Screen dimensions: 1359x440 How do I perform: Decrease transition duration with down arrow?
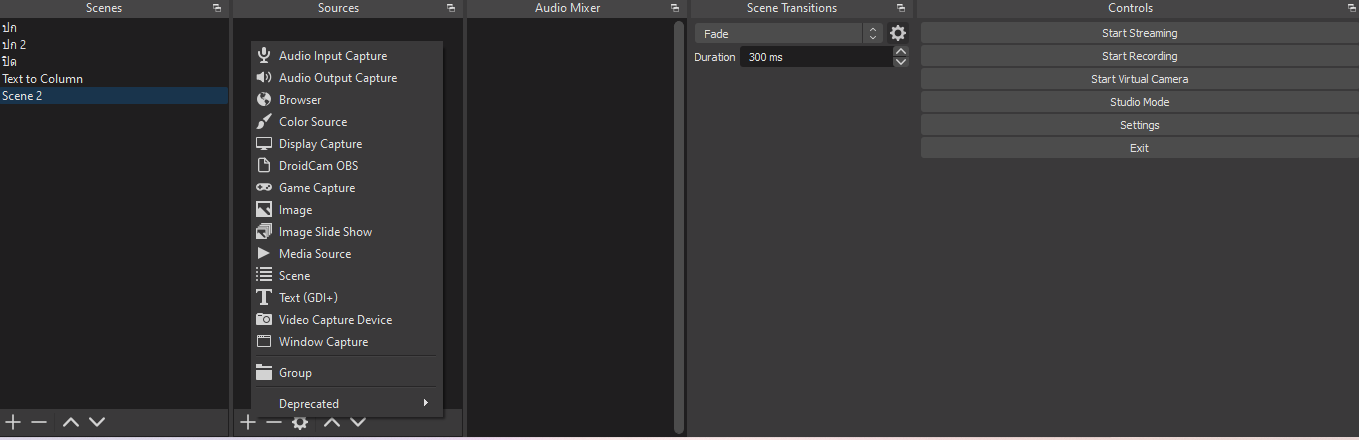901,62
